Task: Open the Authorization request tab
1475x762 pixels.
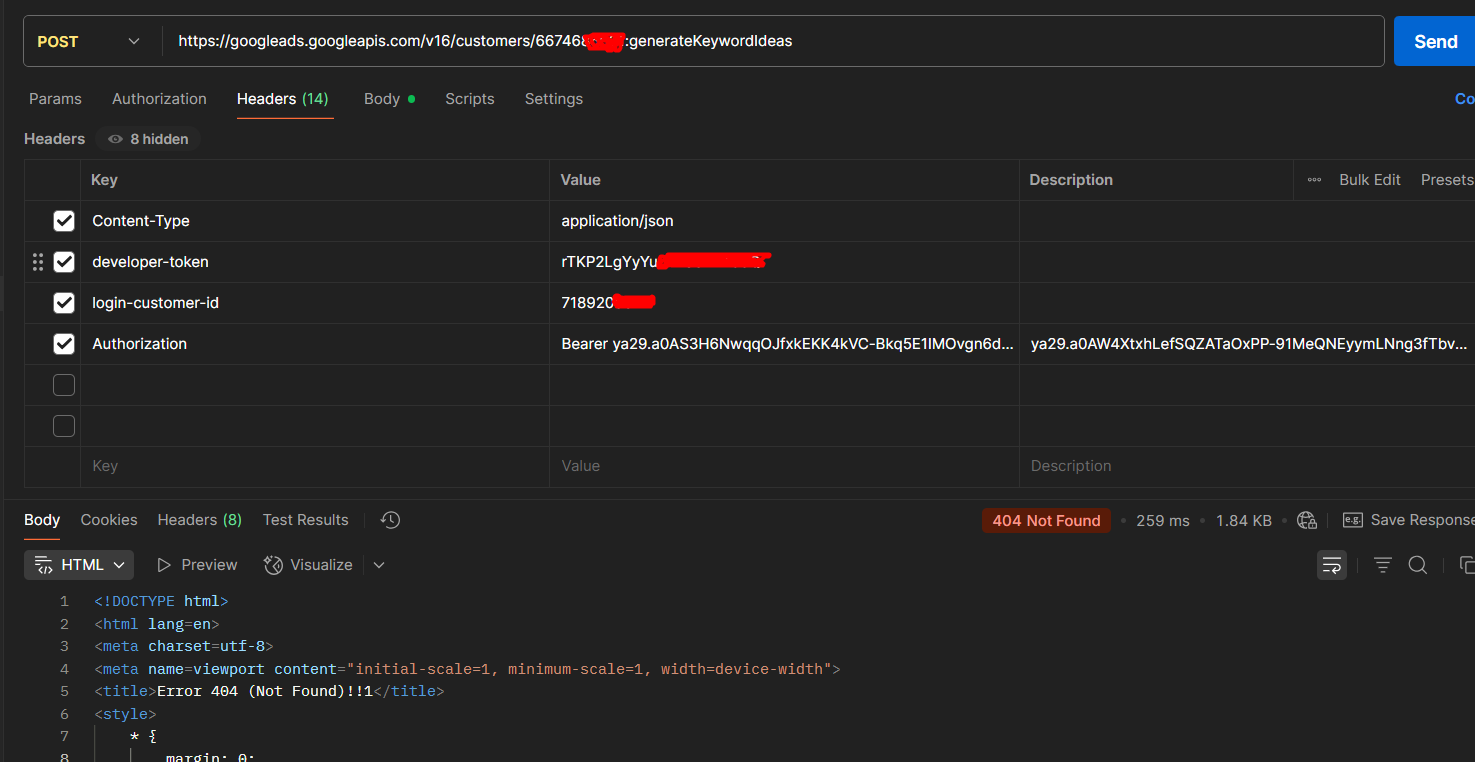Action: [x=159, y=99]
